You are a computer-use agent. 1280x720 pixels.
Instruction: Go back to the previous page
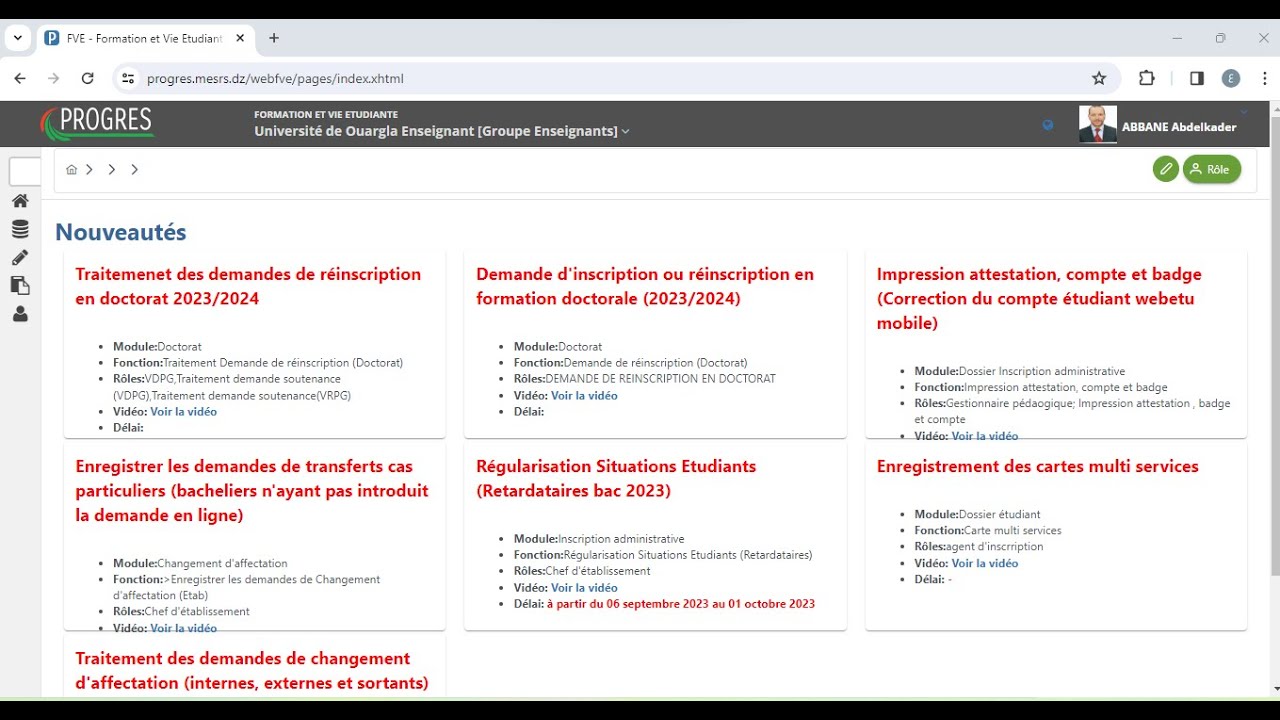pos(20,78)
